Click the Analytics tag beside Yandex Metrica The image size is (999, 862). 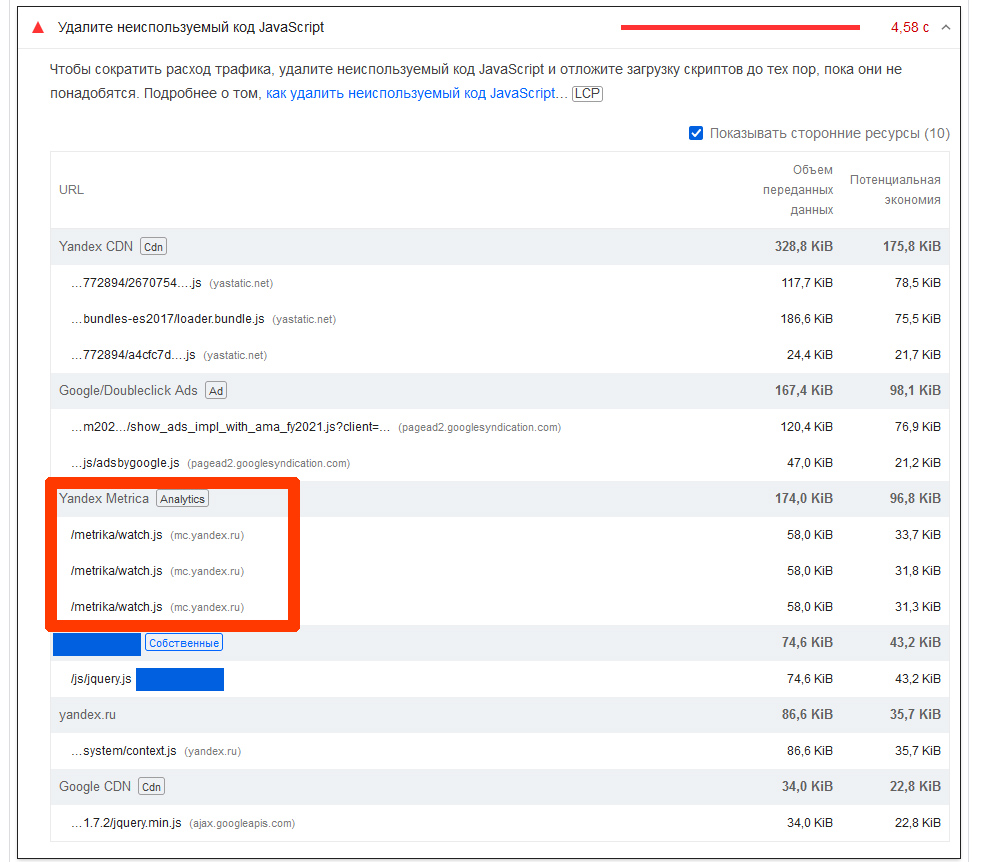(182, 499)
